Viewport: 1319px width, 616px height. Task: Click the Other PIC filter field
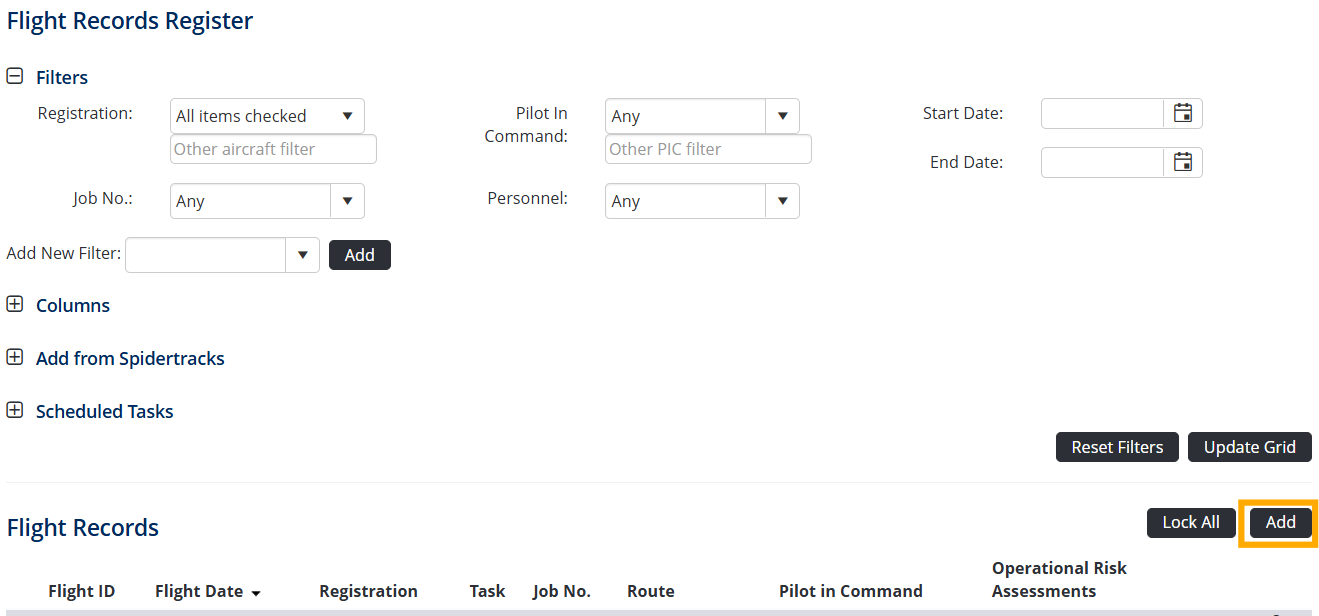pos(708,149)
